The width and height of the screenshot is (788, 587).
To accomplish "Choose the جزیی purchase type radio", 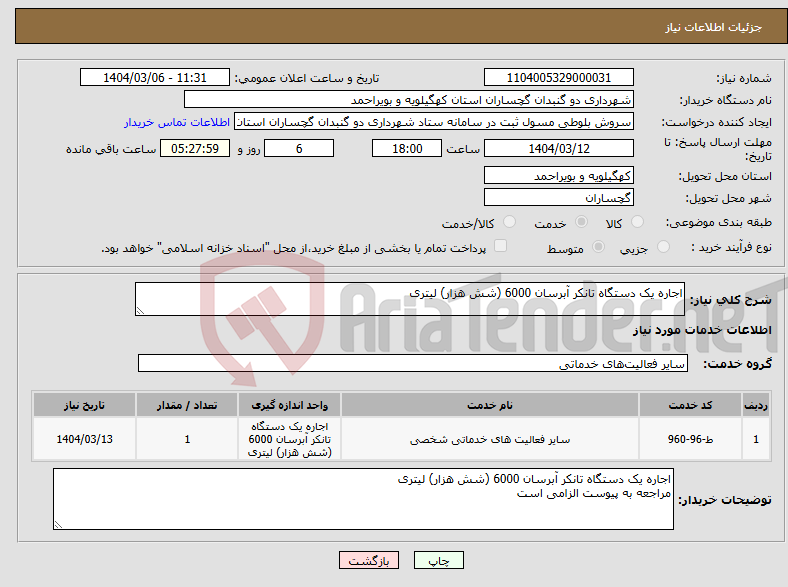I will (x=663, y=247).
